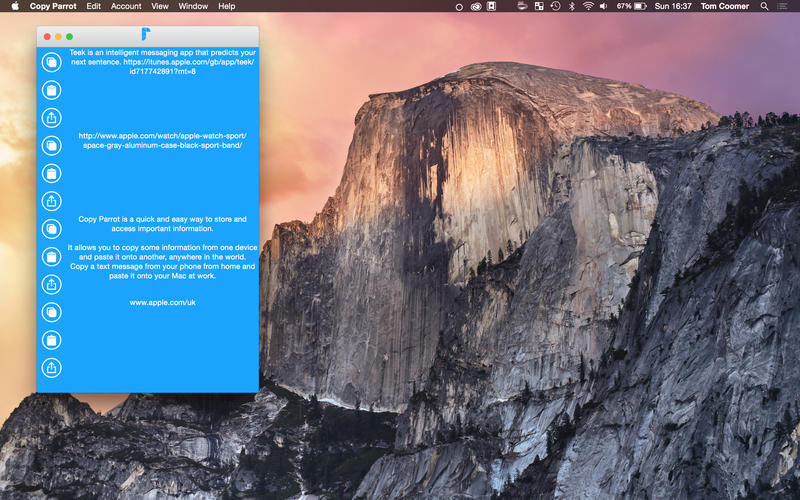This screenshot has width=800, height=500.
Task: Open the Window menu
Action: [x=193, y=6]
